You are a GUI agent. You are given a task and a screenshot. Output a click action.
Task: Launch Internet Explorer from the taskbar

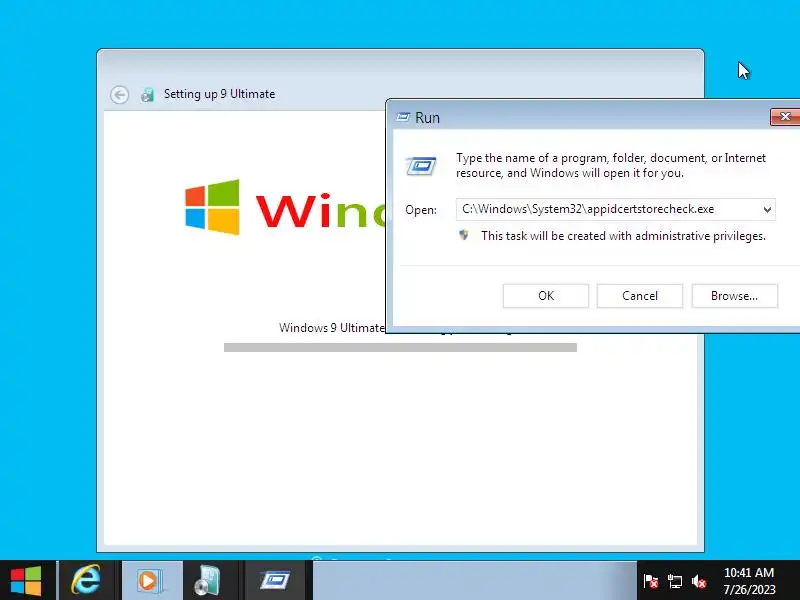click(86, 581)
